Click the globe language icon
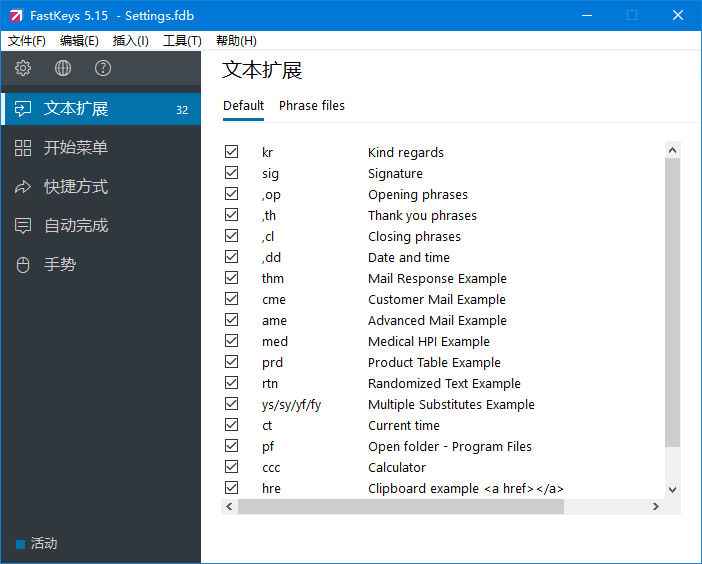Image resolution: width=702 pixels, height=564 pixels. pos(63,68)
